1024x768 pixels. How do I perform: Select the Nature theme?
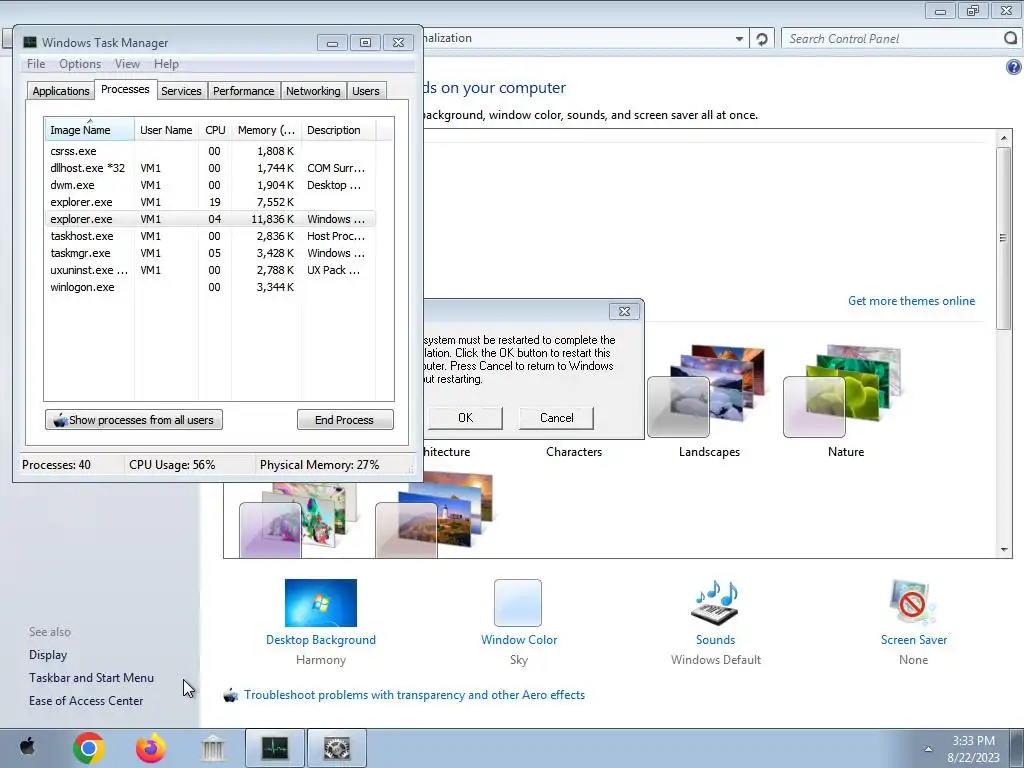846,402
